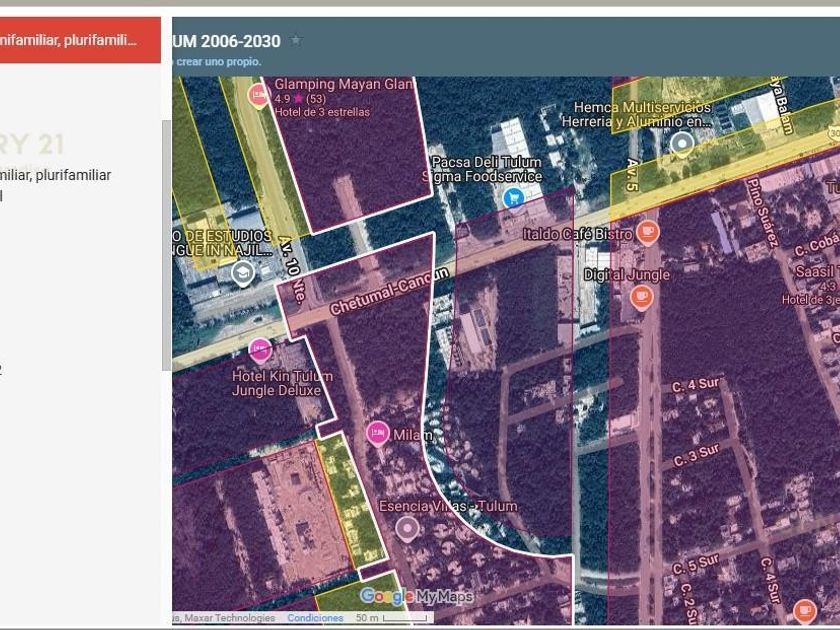Open the Condiciones terms link
Viewport: 840px width, 630px height.
pos(315,618)
